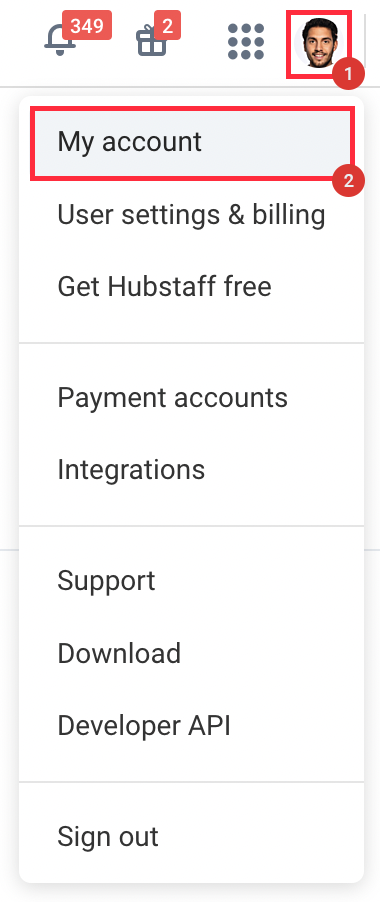380x902 pixels.
Task: Open the nine-dot apps grid
Action: click(x=246, y=41)
